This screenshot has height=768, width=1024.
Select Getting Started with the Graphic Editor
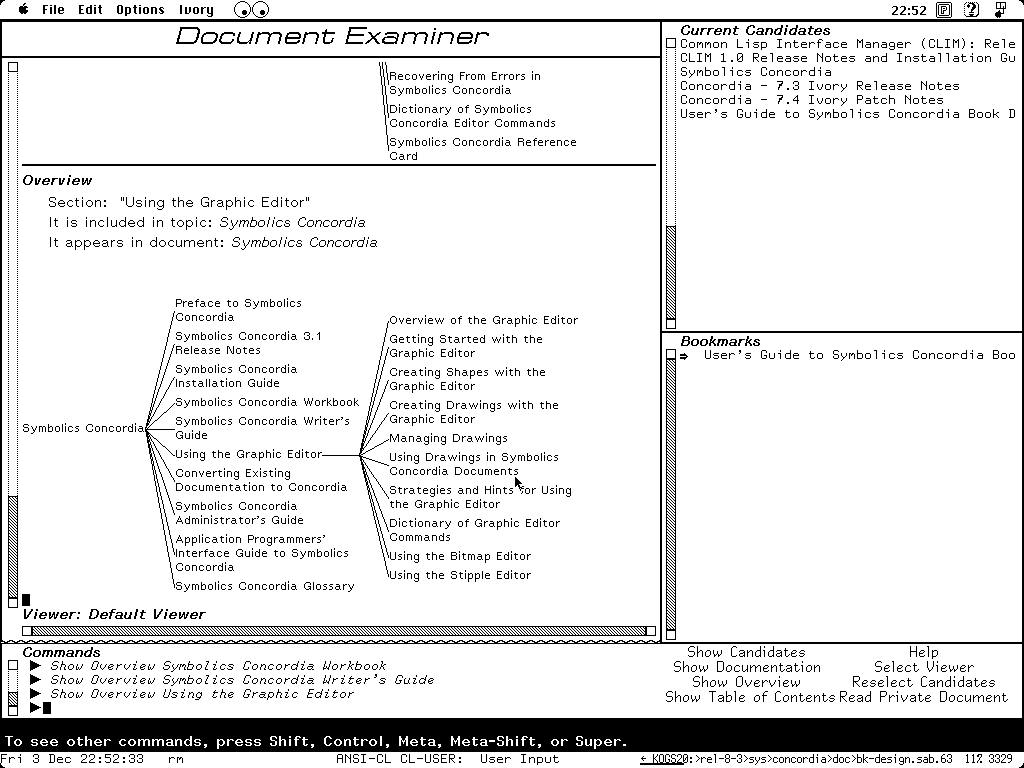tap(466, 346)
